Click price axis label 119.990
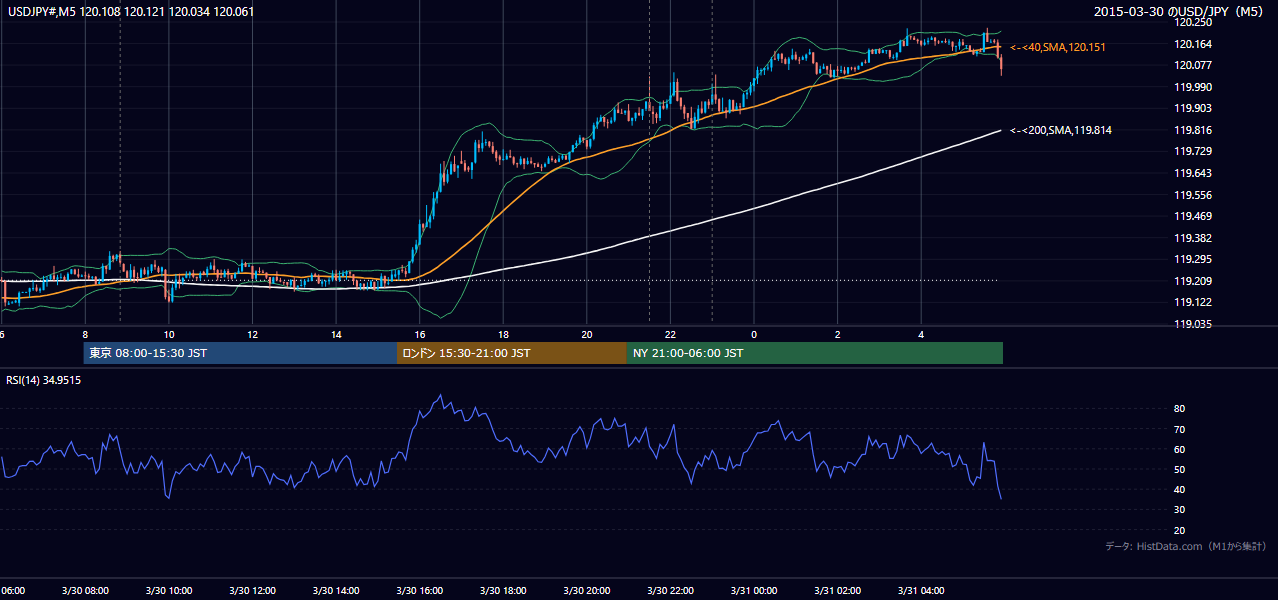This screenshot has width=1278, height=600. pyautogui.click(x=1192, y=87)
